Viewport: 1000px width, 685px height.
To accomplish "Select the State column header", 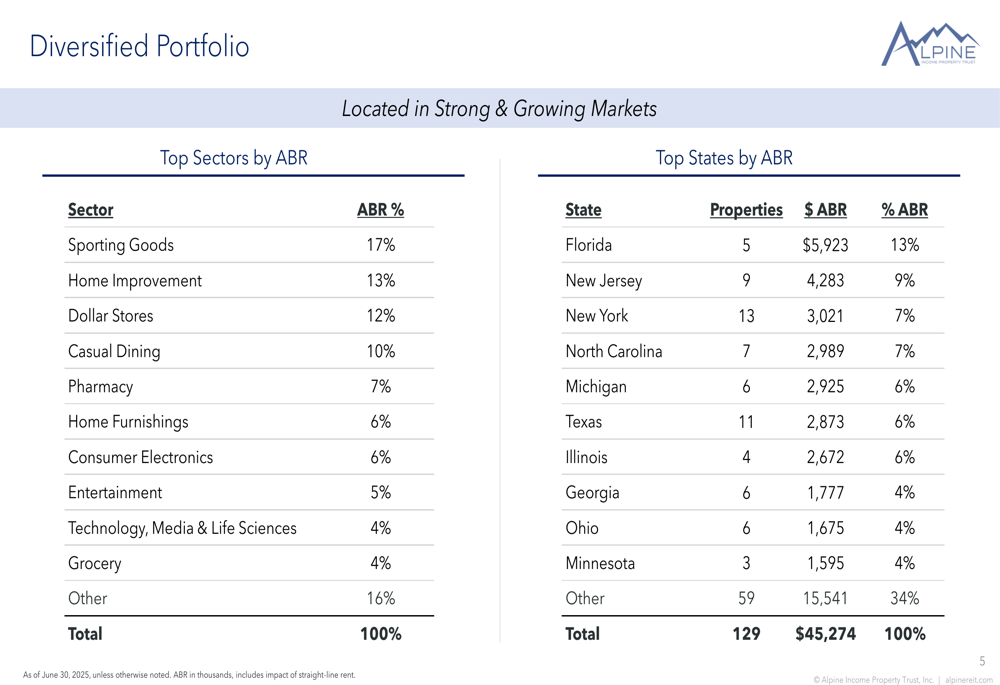I will click(x=583, y=210).
